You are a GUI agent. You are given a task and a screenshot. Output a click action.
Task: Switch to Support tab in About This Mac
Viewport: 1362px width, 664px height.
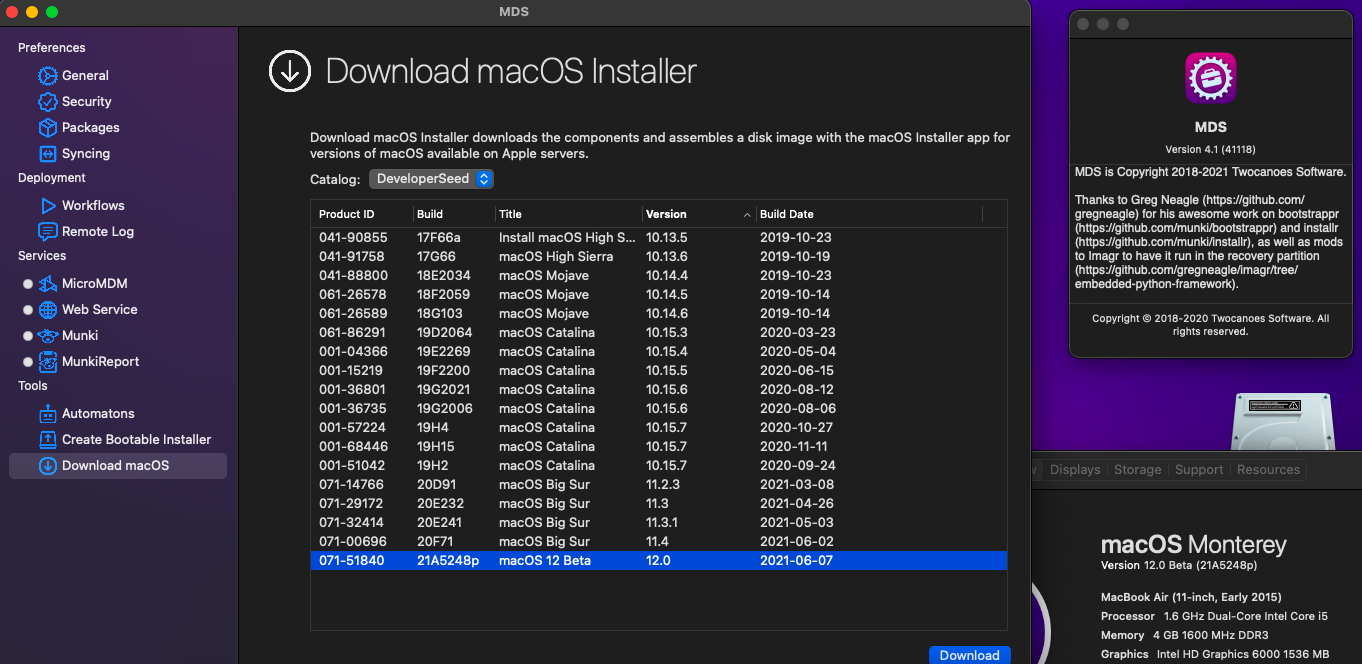pos(1199,470)
